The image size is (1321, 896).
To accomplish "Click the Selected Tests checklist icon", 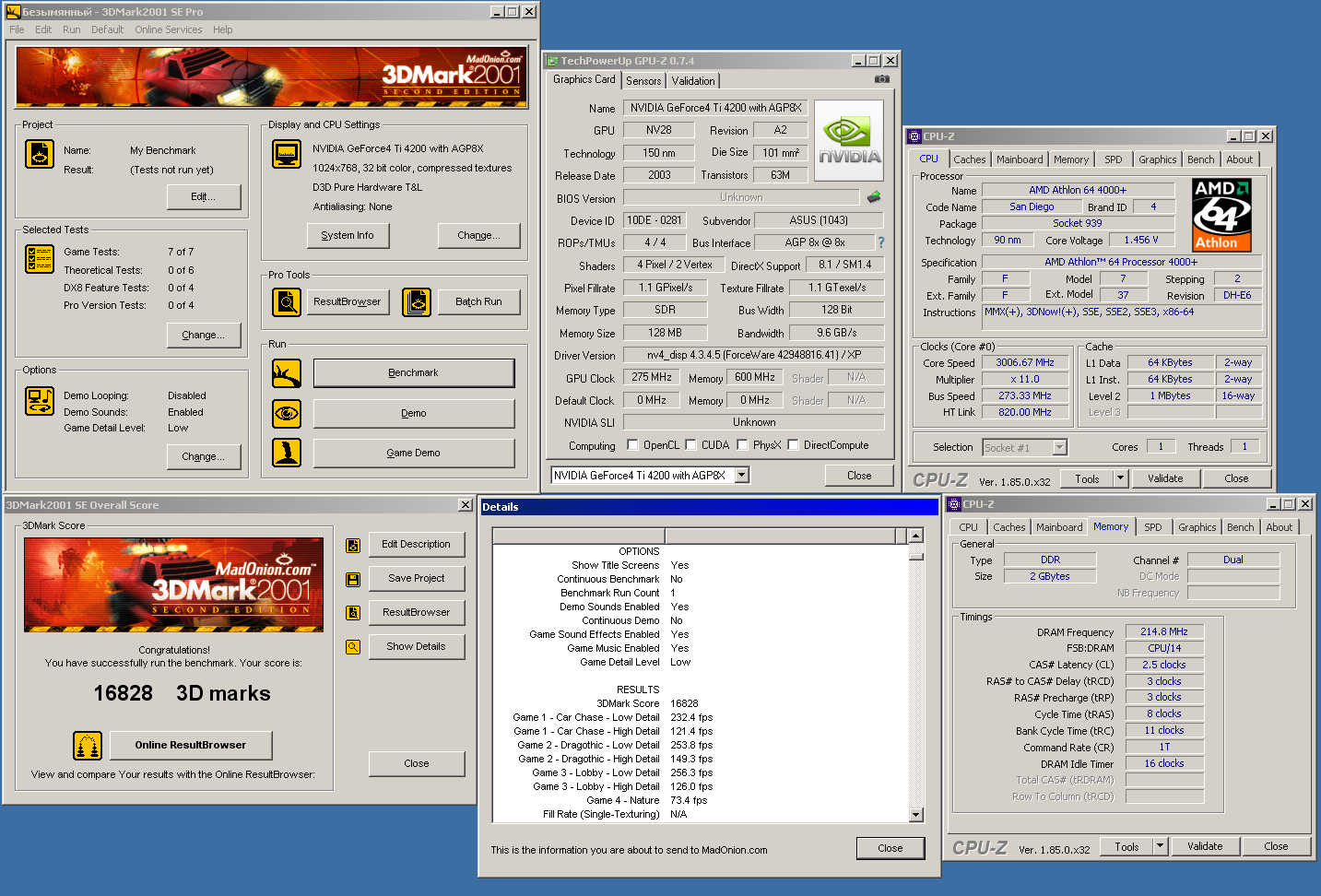I will click(x=40, y=259).
